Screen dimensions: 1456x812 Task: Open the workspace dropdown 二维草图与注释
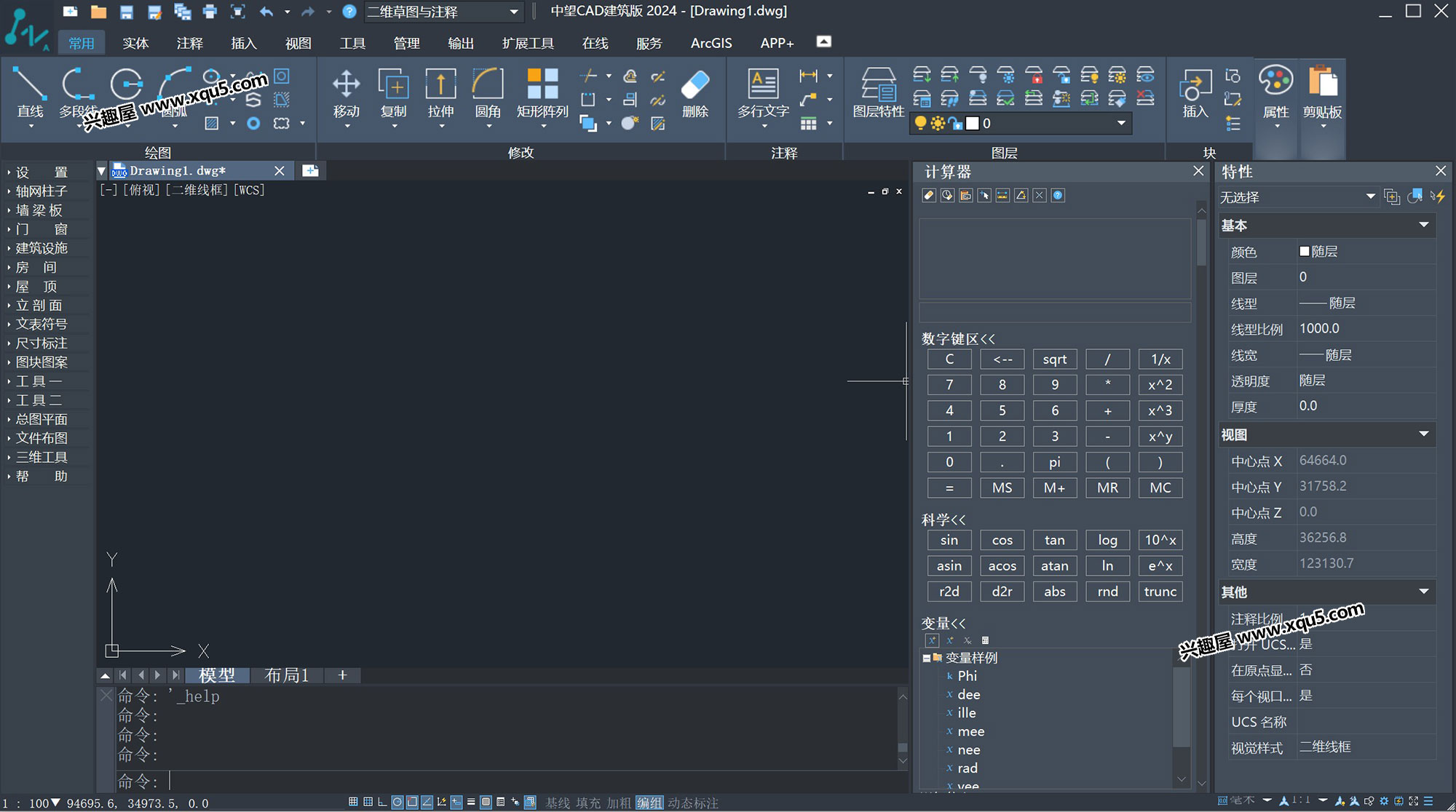tap(443, 12)
